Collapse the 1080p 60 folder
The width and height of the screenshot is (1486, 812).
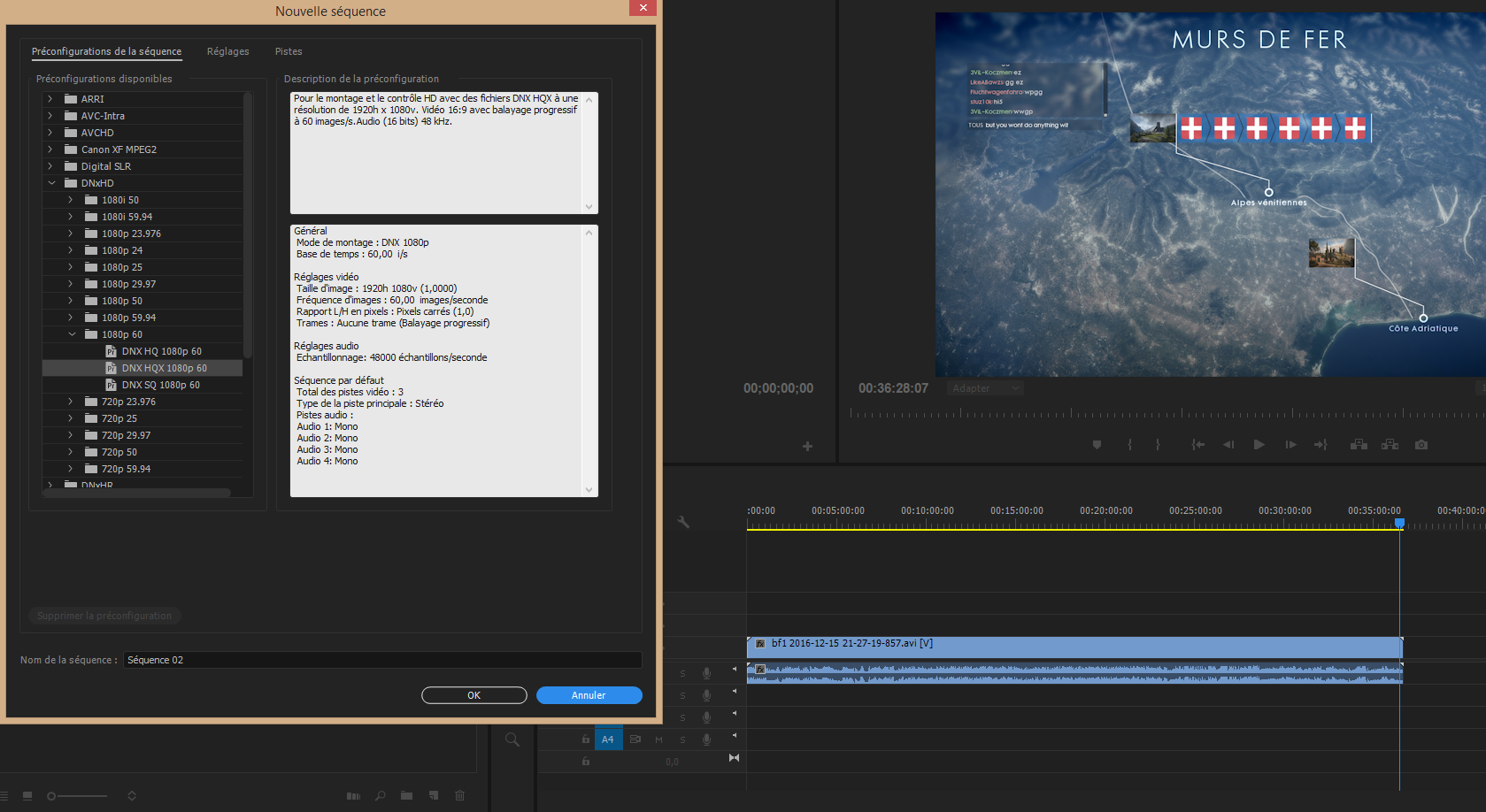point(72,334)
